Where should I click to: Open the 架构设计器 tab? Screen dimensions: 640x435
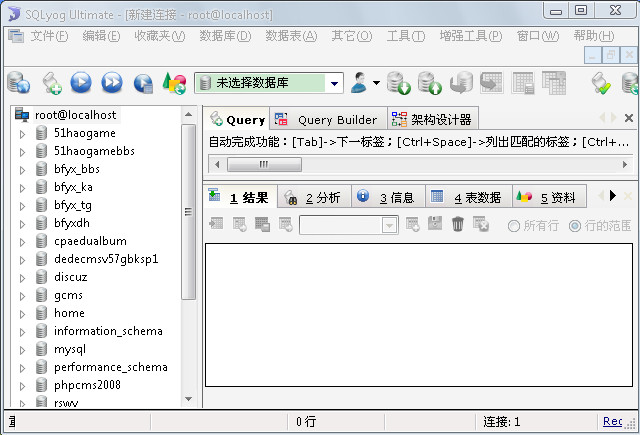tap(431, 120)
